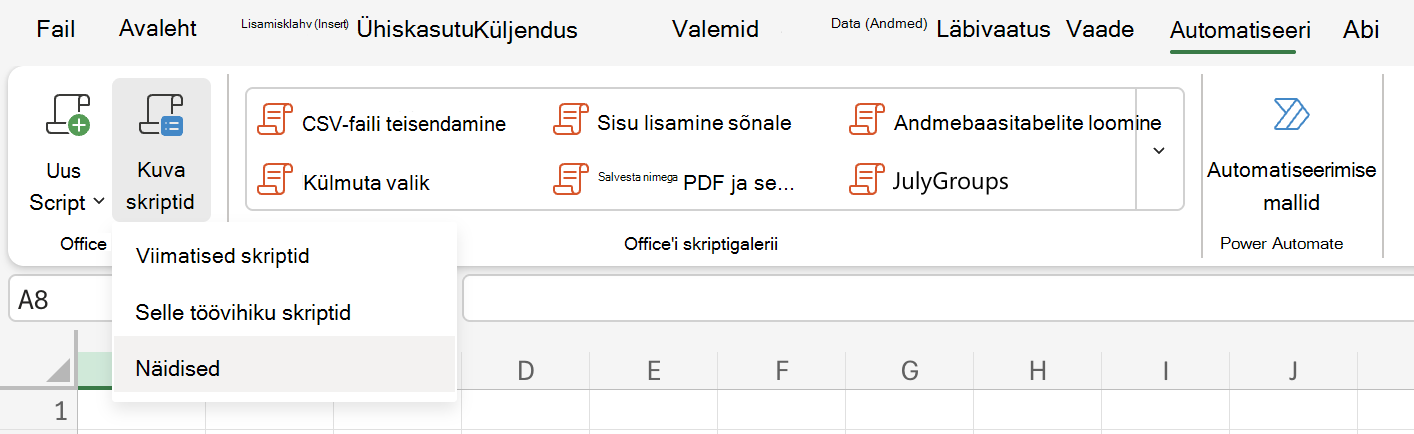Click the Select All corner triangle

pyautogui.click(x=58, y=370)
